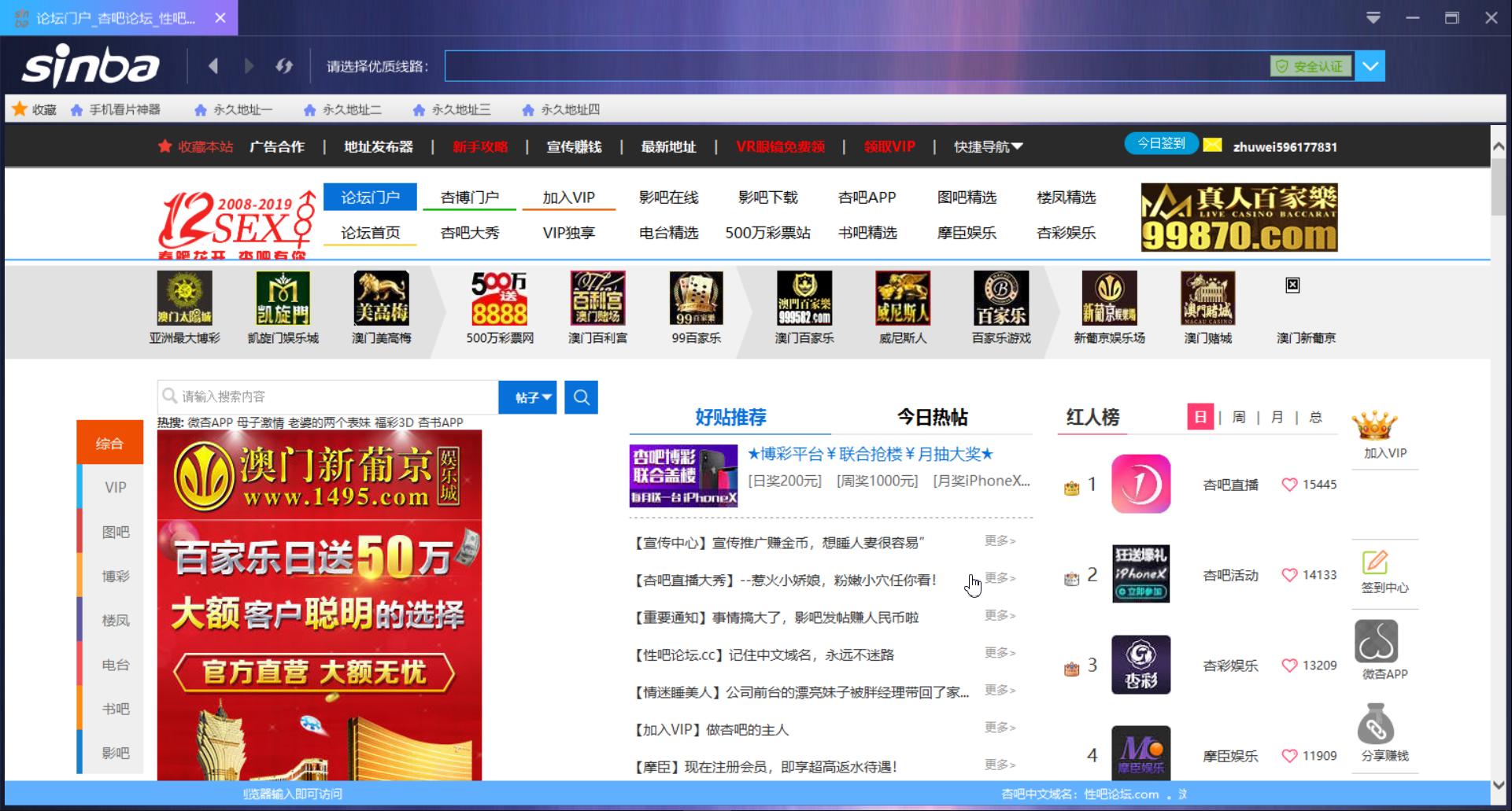Open the 广告合作 link
Screen dimensions: 1512x811
(x=277, y=146)
